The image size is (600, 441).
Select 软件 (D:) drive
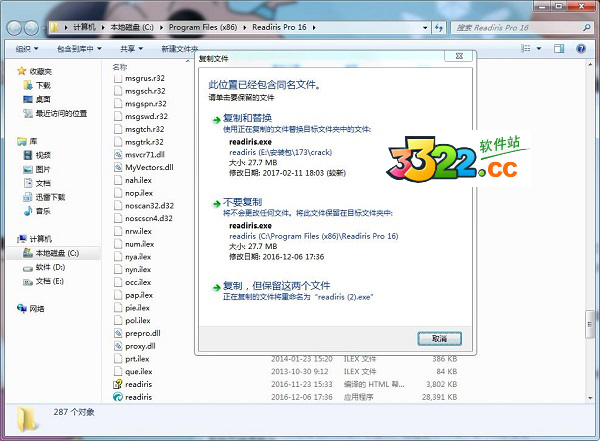44,267
